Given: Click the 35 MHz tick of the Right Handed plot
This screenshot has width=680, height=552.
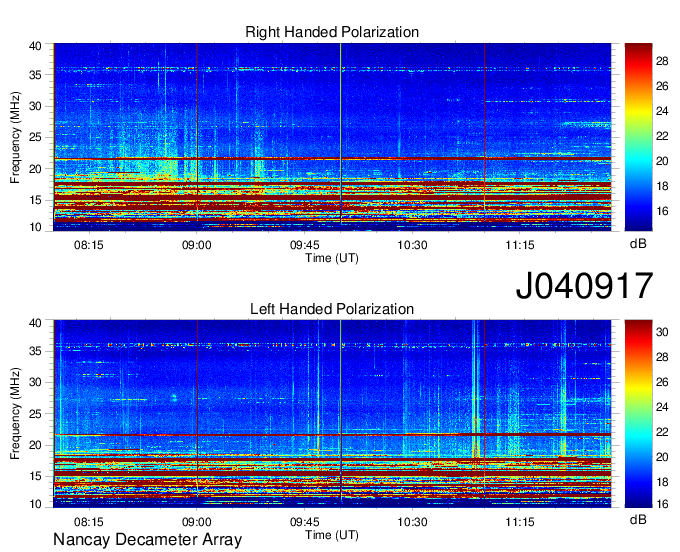Looking at the screenshot, I should (x=36, y=75).
